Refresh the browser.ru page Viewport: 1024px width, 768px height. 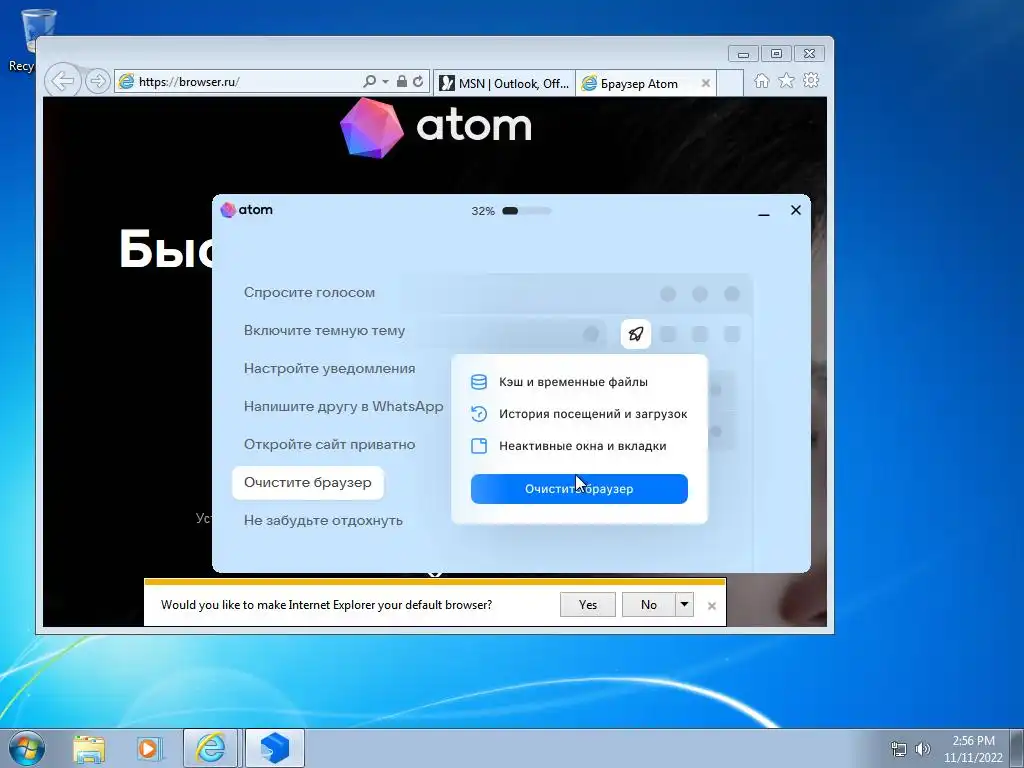(x=418, y=82)
